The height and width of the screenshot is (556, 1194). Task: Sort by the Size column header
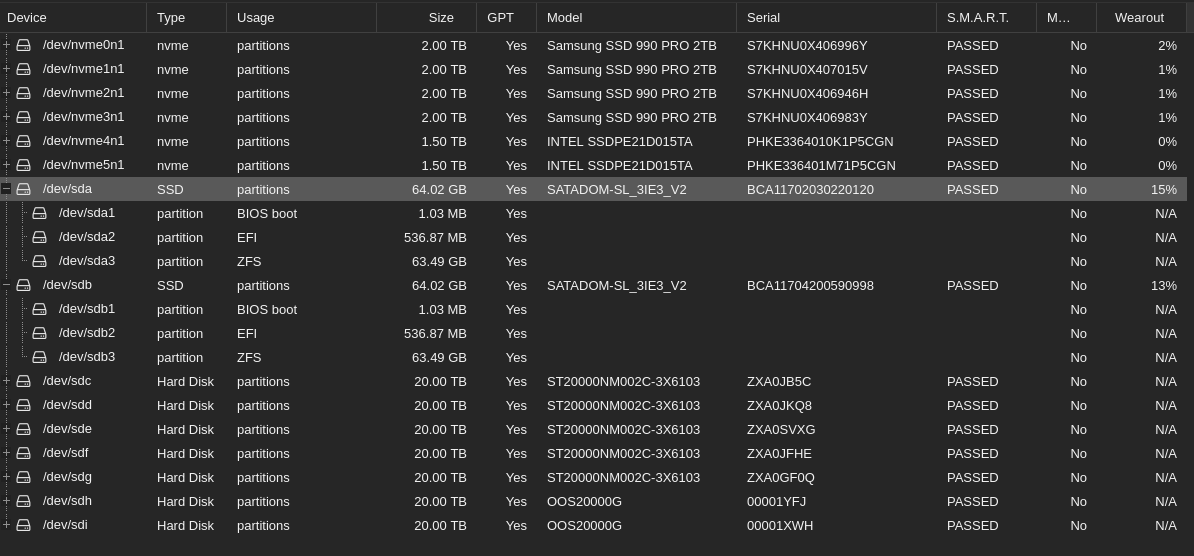click(x=426, y=18)
